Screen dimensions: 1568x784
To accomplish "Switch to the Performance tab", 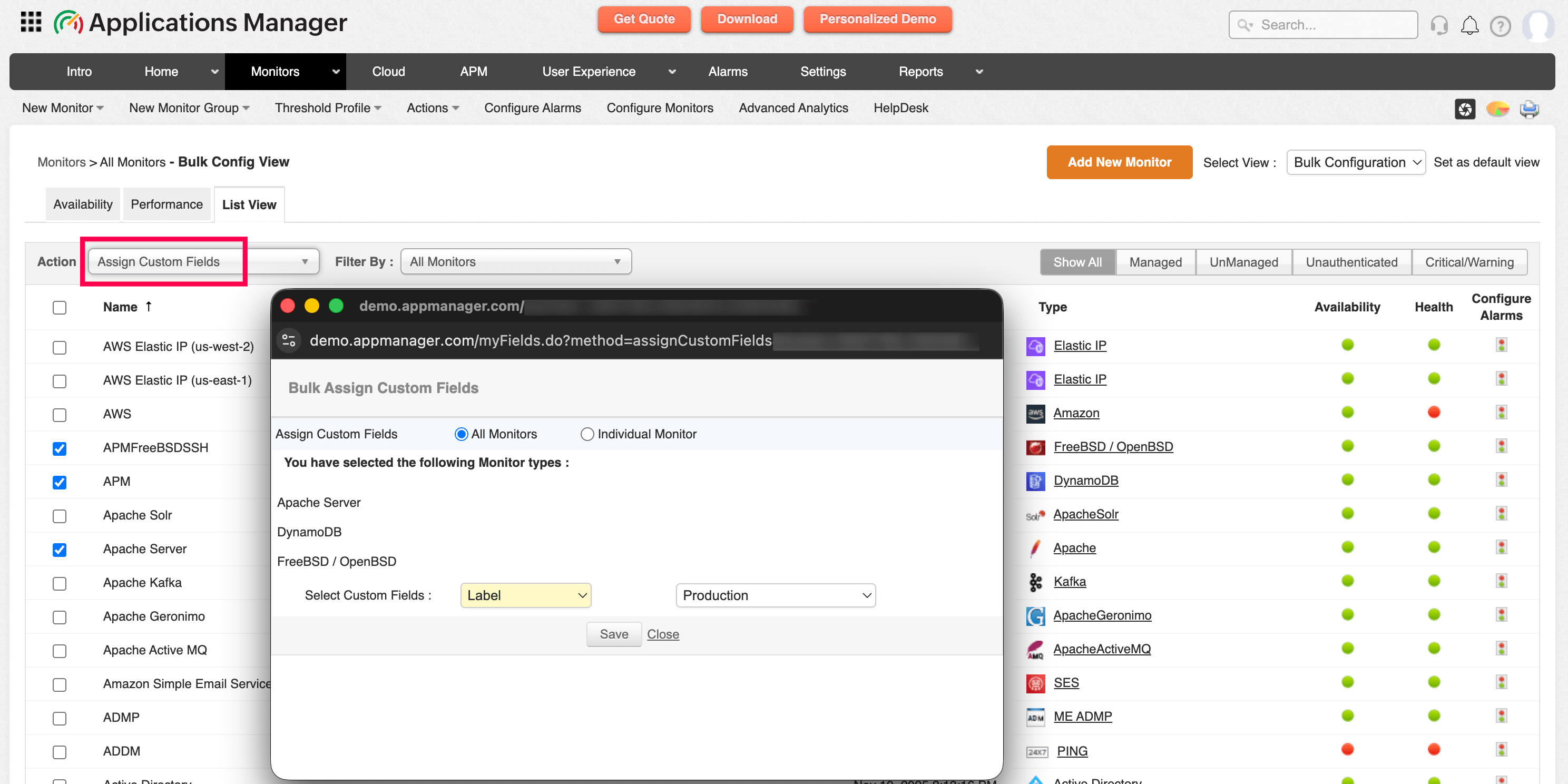I will [167, 204].
